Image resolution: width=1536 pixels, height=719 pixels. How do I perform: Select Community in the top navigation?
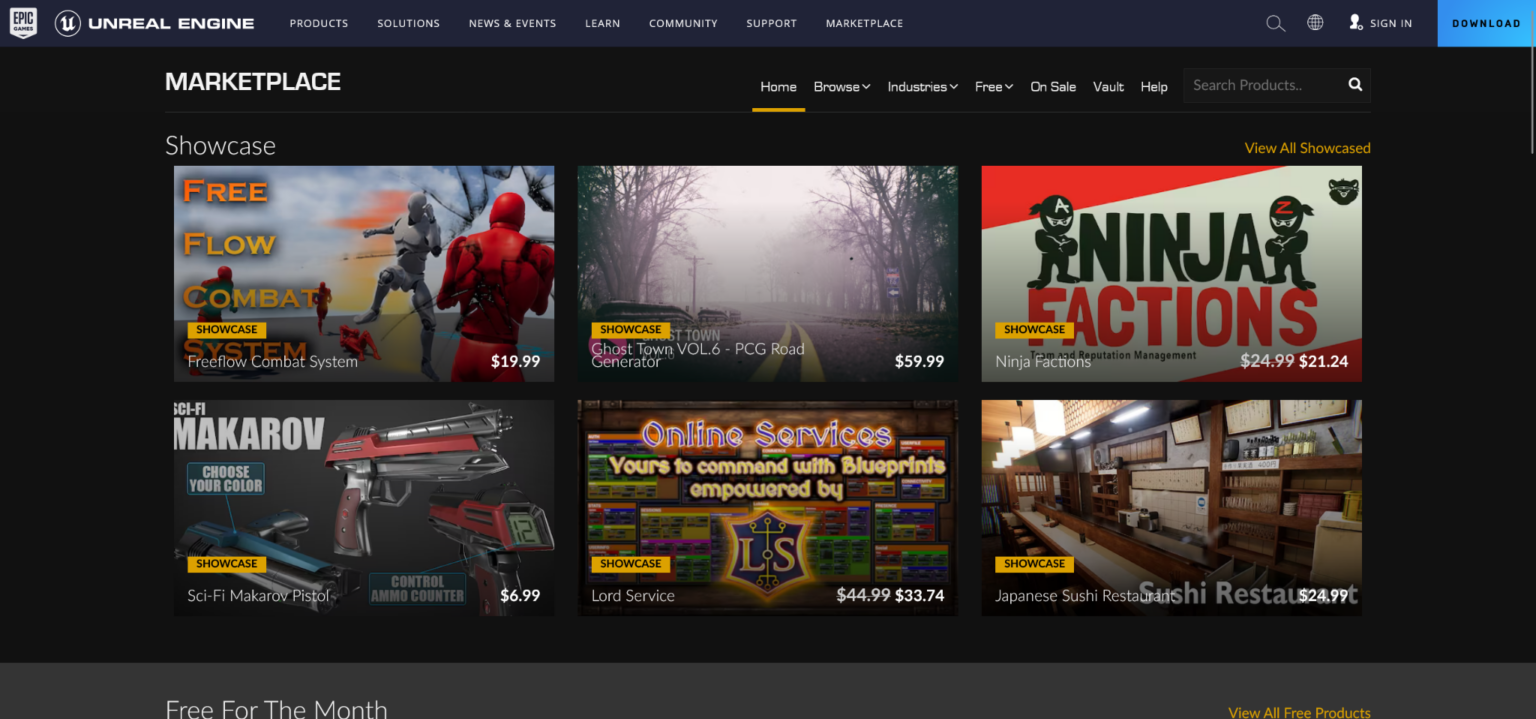tap(683, 23)
